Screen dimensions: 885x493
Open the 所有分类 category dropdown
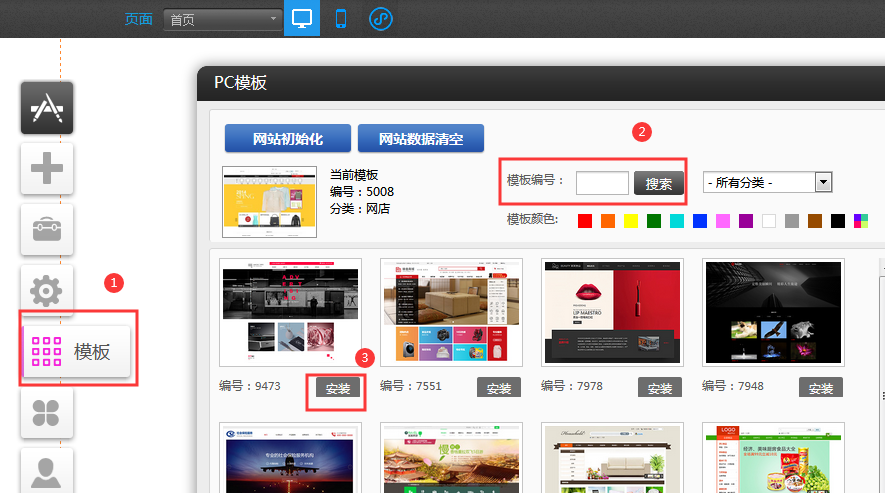[768, 182]
